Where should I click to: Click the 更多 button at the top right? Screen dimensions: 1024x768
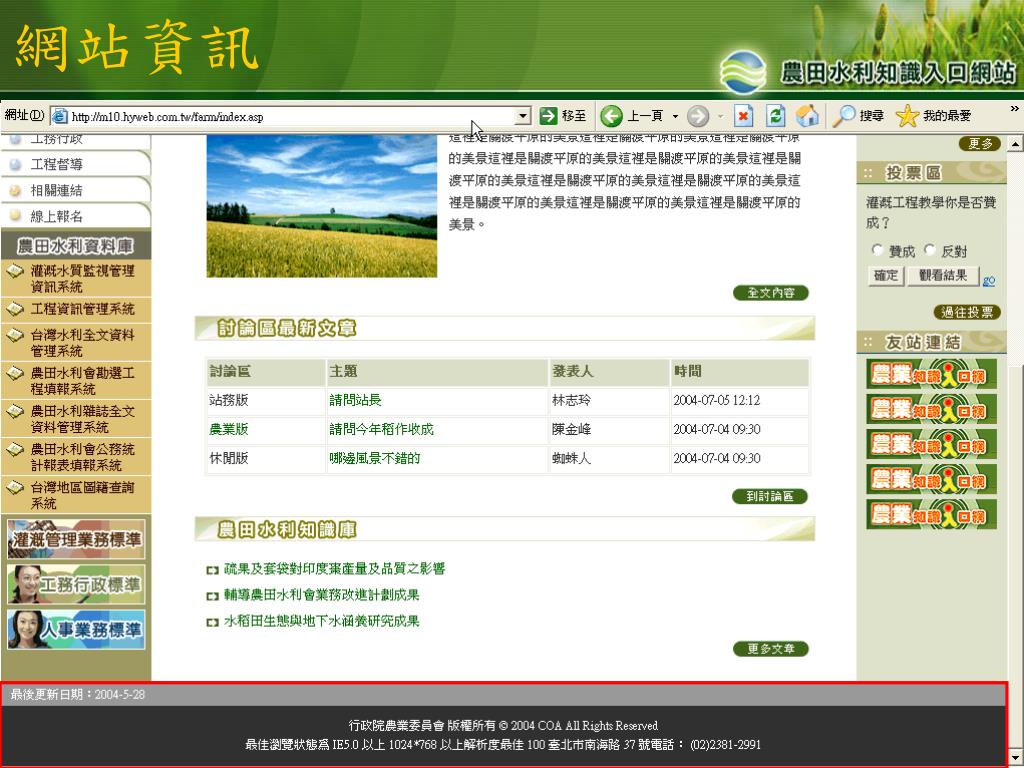click(980, 144)
